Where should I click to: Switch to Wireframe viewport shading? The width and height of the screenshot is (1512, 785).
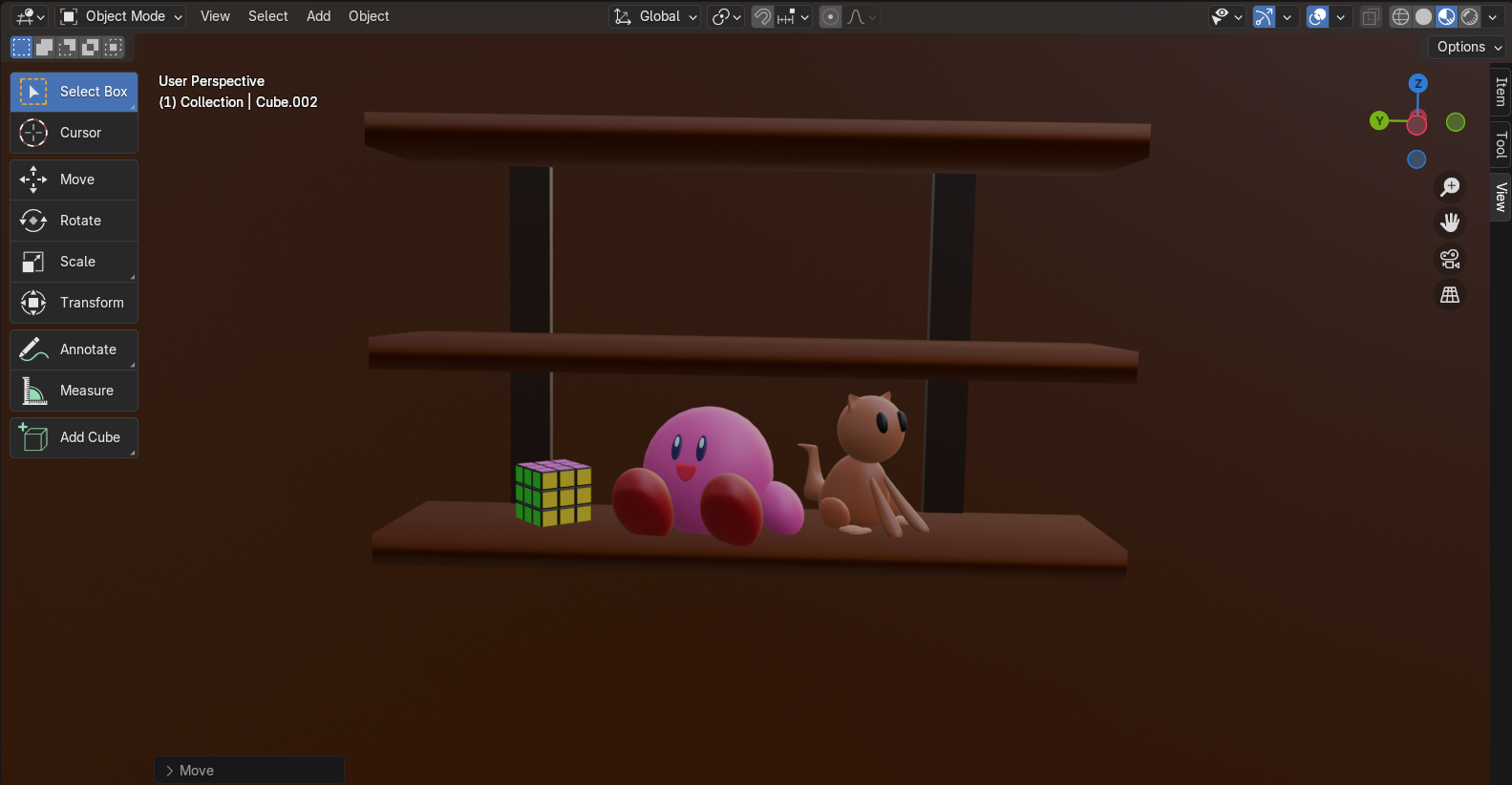point(1400,16)
